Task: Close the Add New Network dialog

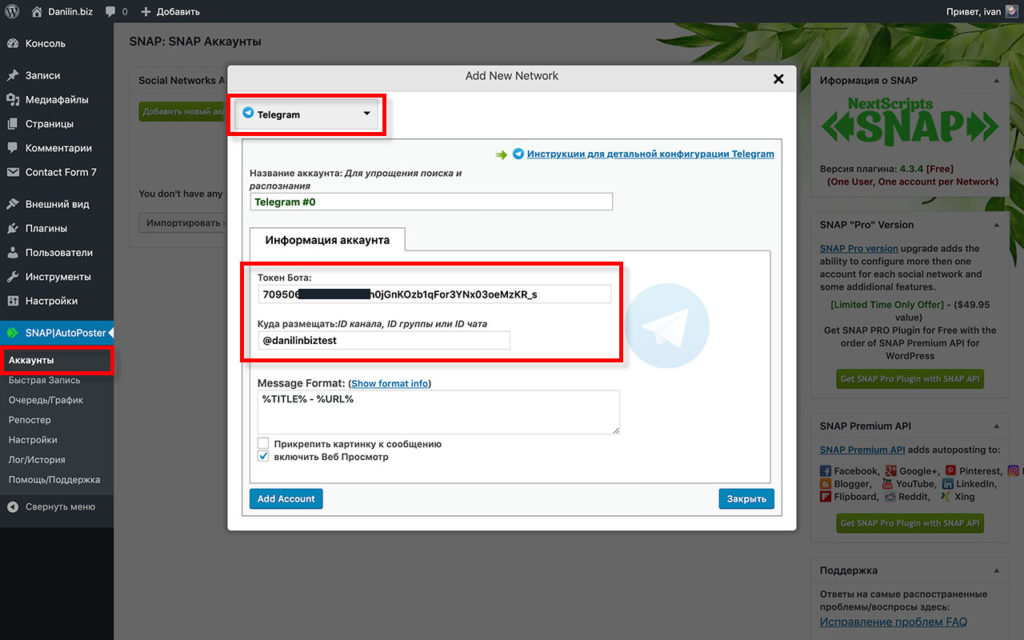Action: coord(779,78)
